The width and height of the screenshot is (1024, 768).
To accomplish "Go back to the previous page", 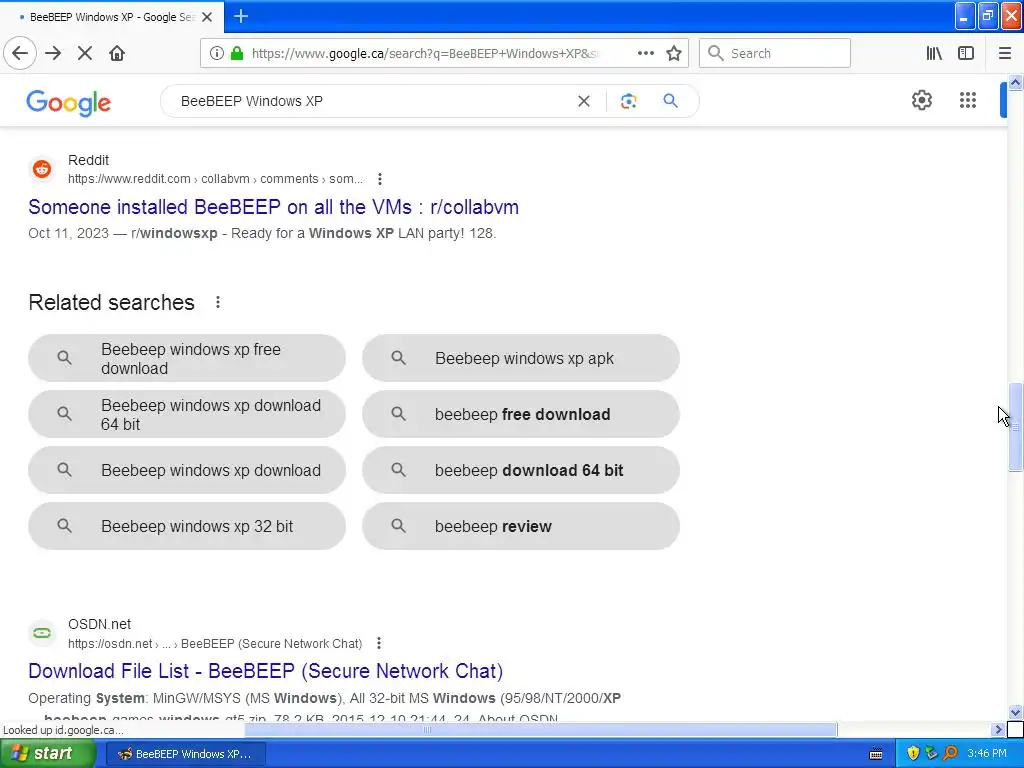I will coord(20,54).
